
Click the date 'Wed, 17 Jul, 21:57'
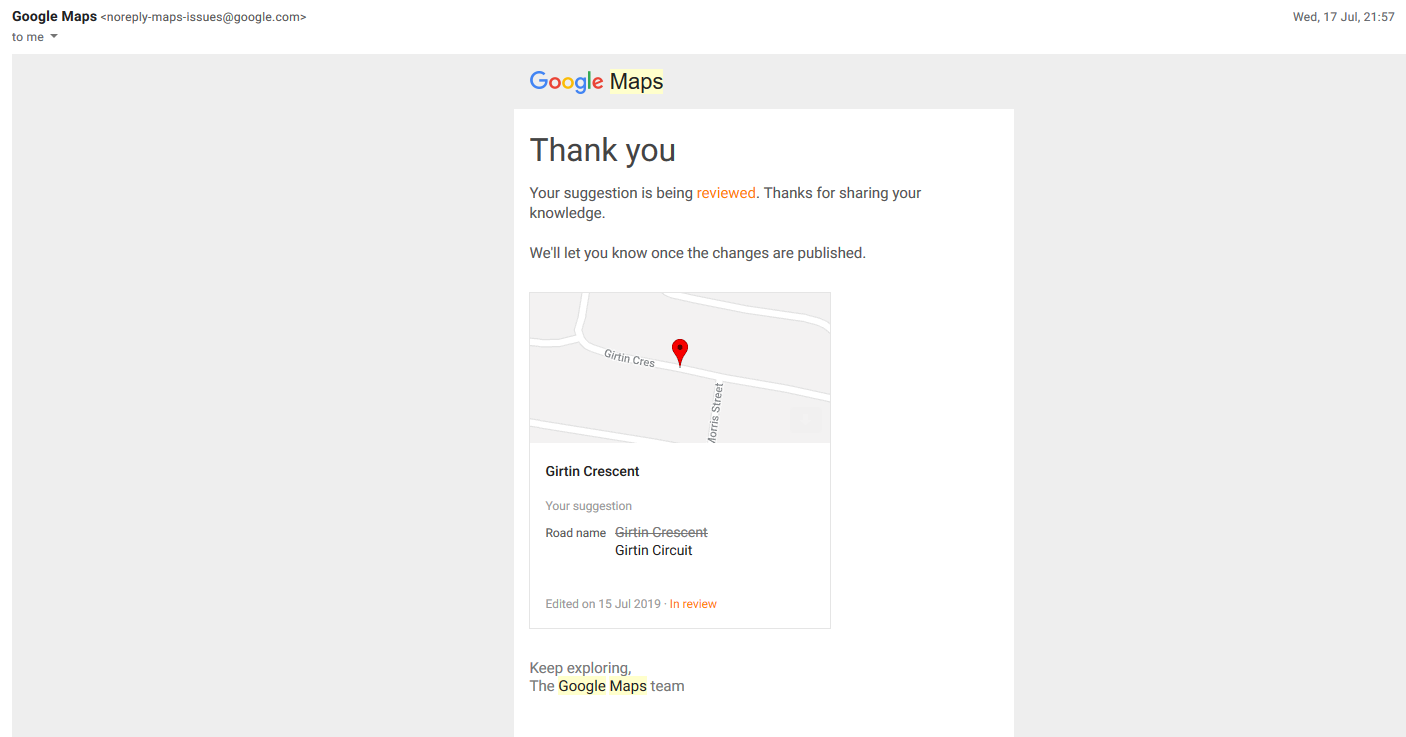1343,17
